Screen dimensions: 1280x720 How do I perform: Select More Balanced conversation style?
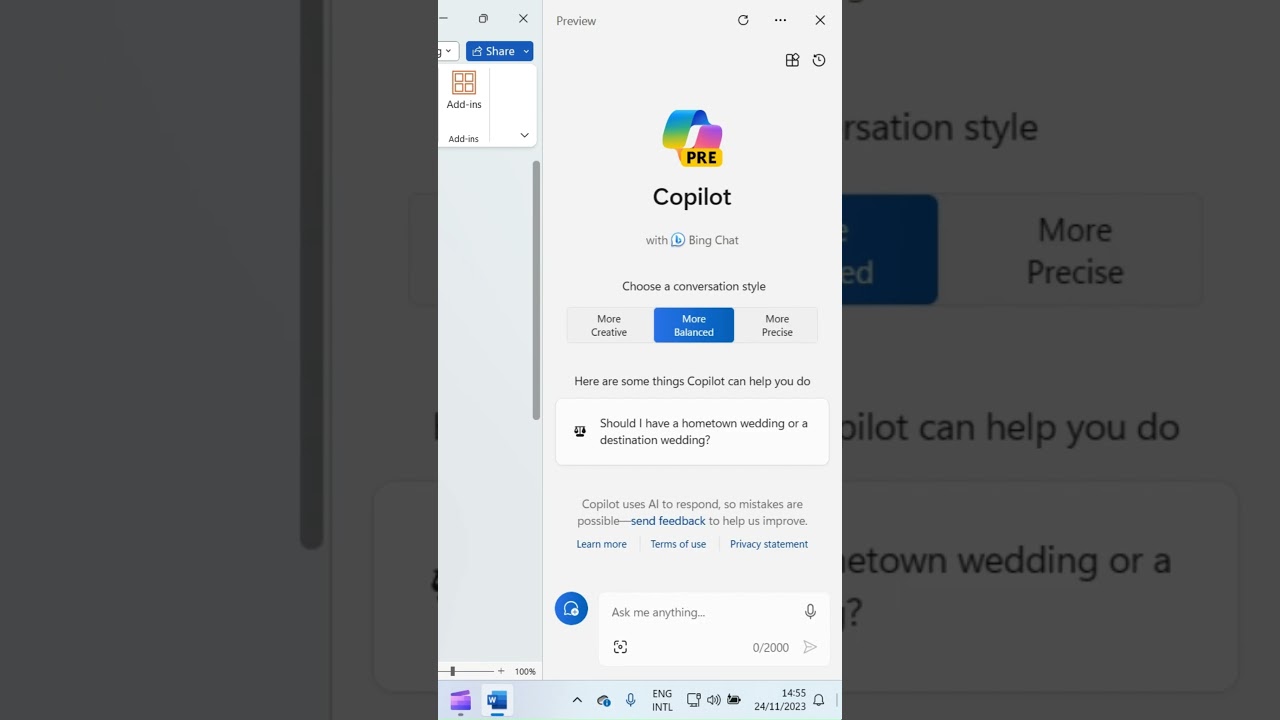(694, 325)
